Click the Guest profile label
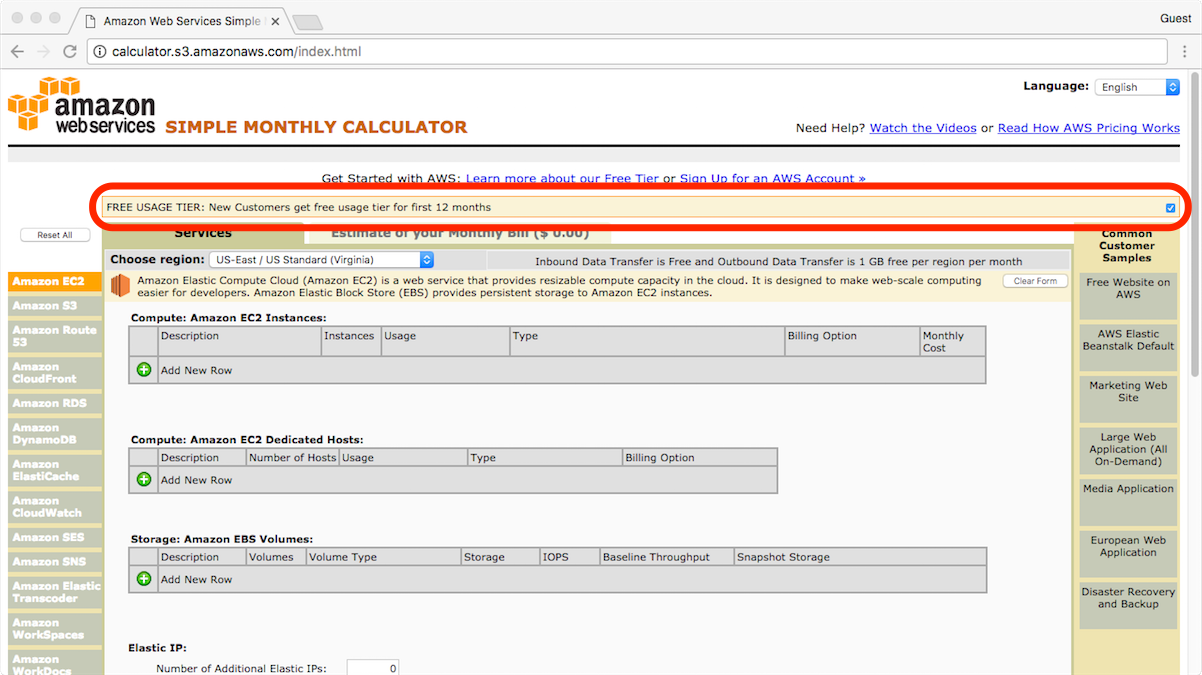 (x=1175, y=18)
